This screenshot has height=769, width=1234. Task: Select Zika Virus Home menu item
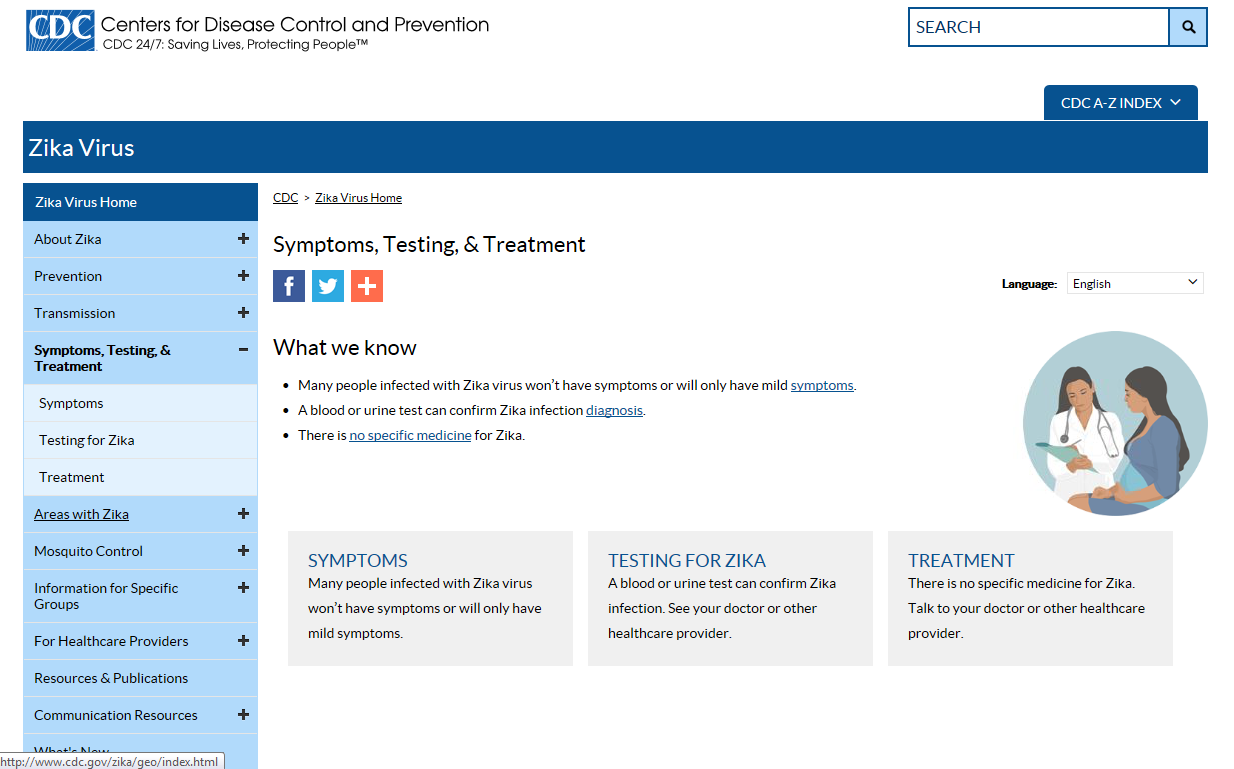(x=86, y=202)
